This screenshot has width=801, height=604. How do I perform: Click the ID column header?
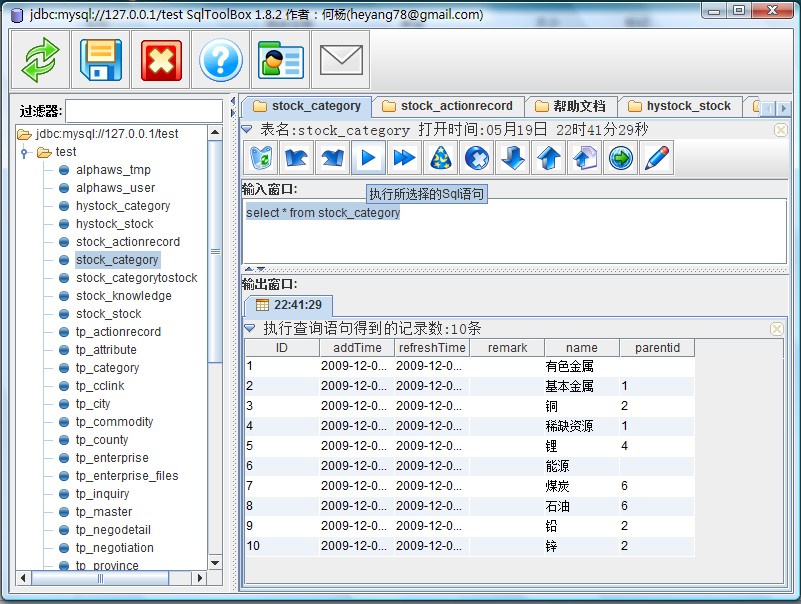coord(282,348)
